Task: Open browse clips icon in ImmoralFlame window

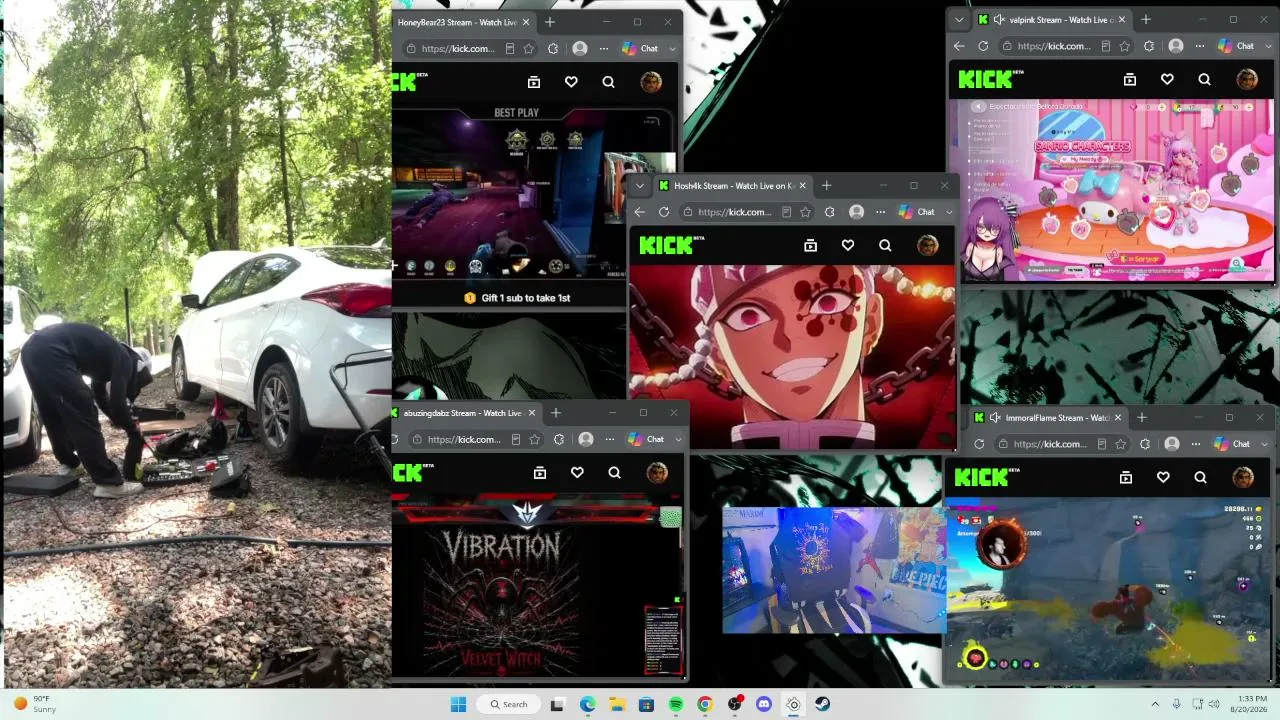Action: click(x=1126, y=478)
